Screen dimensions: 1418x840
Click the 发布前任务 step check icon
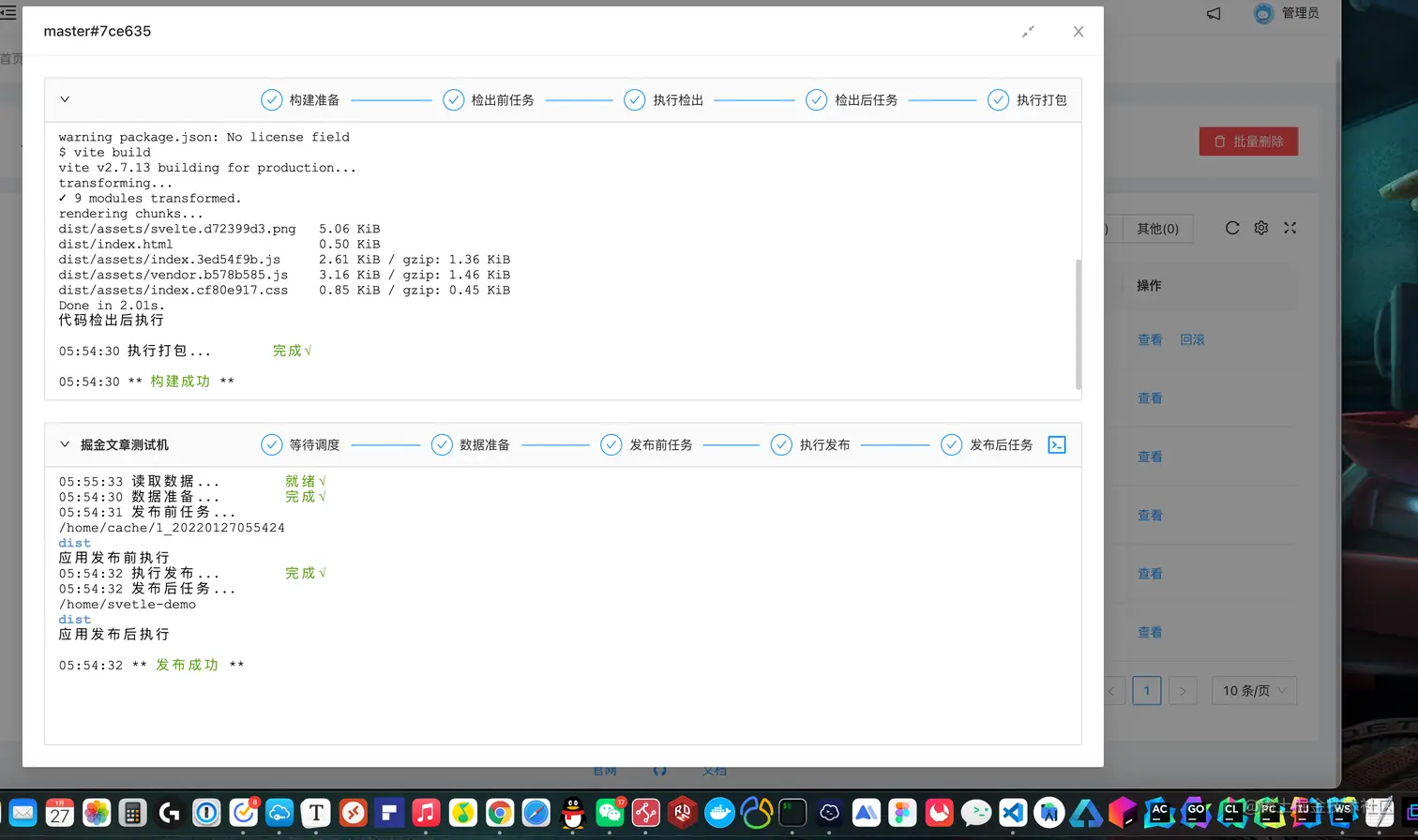click(x=611, y=445)
